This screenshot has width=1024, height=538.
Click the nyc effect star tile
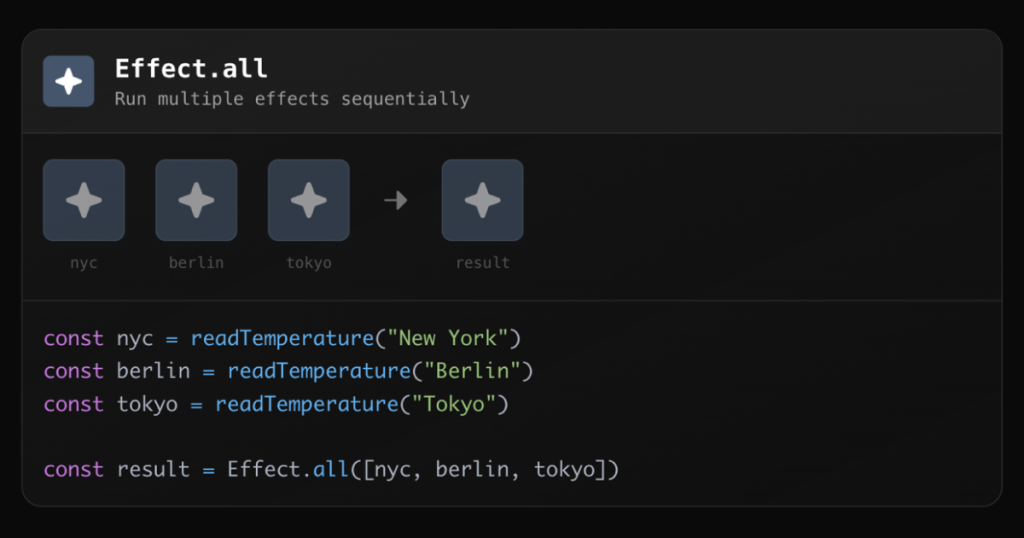84,200
